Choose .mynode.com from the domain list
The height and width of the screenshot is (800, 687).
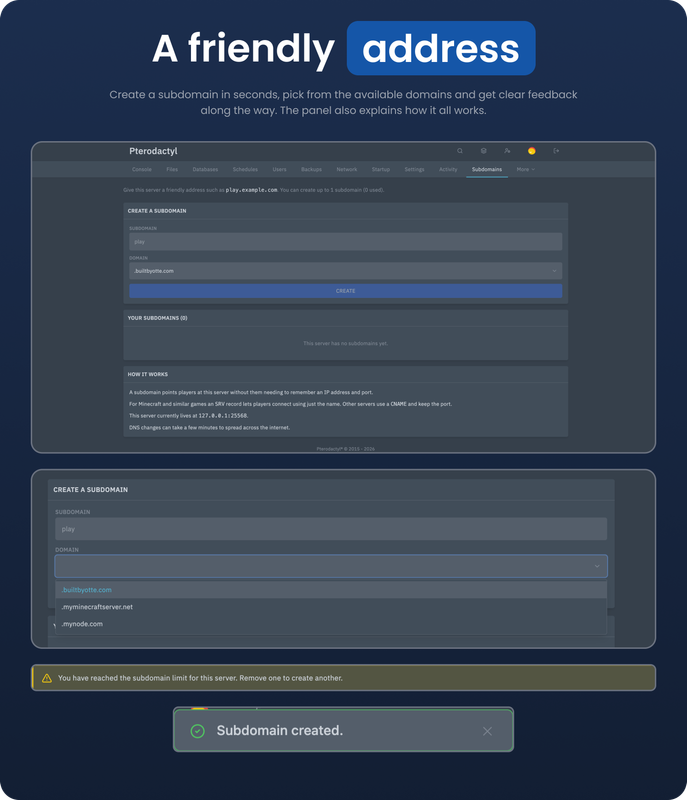pyautogui.click(x=331, y=624)
